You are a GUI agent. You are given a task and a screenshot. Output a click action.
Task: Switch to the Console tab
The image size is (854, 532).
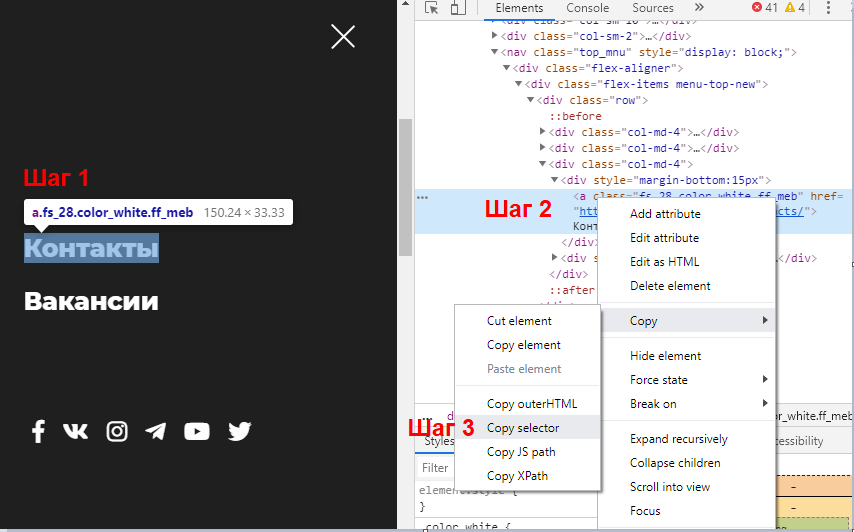point(588,8)
